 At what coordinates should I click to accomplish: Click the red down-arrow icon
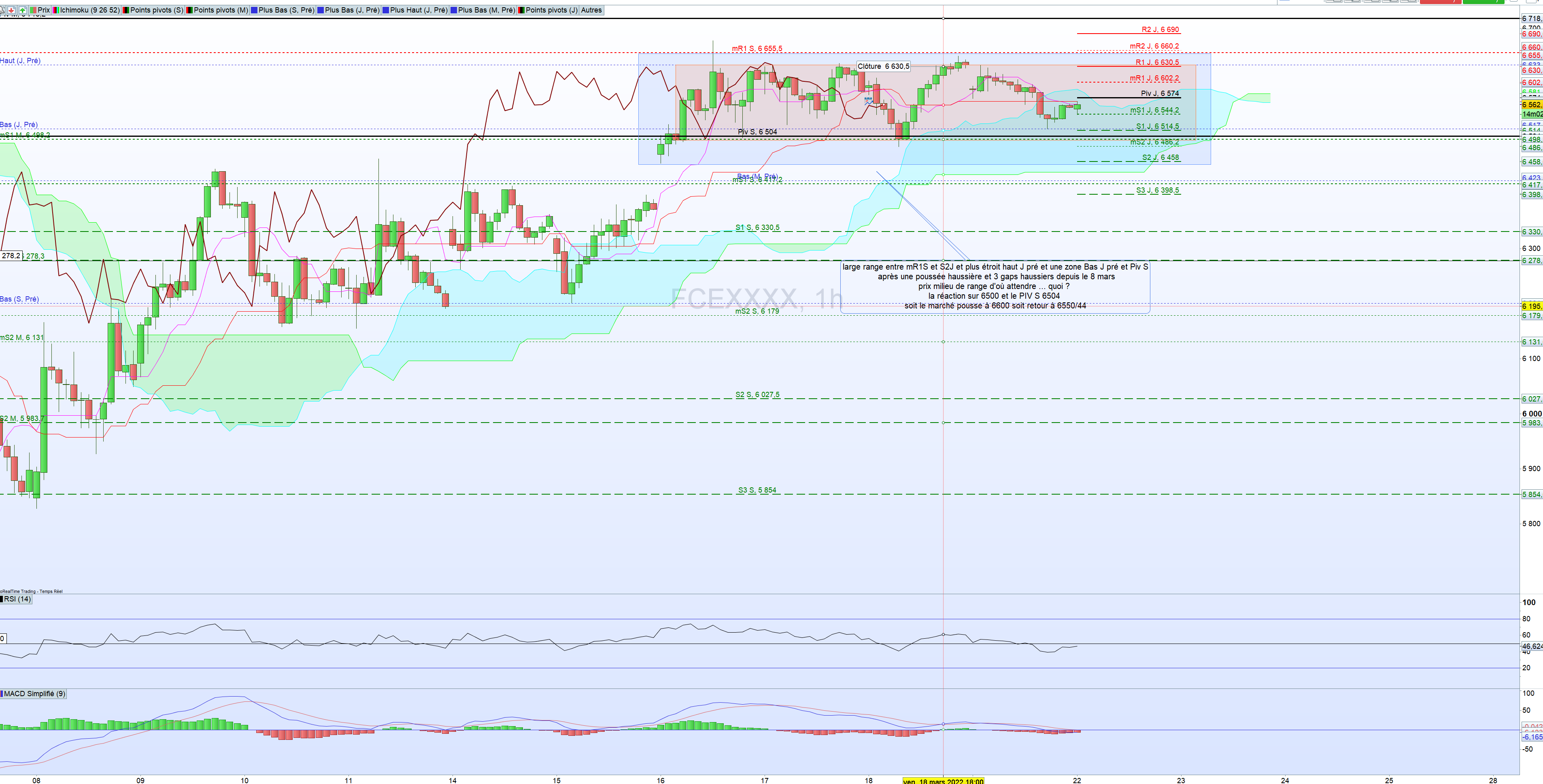[11, 10]
